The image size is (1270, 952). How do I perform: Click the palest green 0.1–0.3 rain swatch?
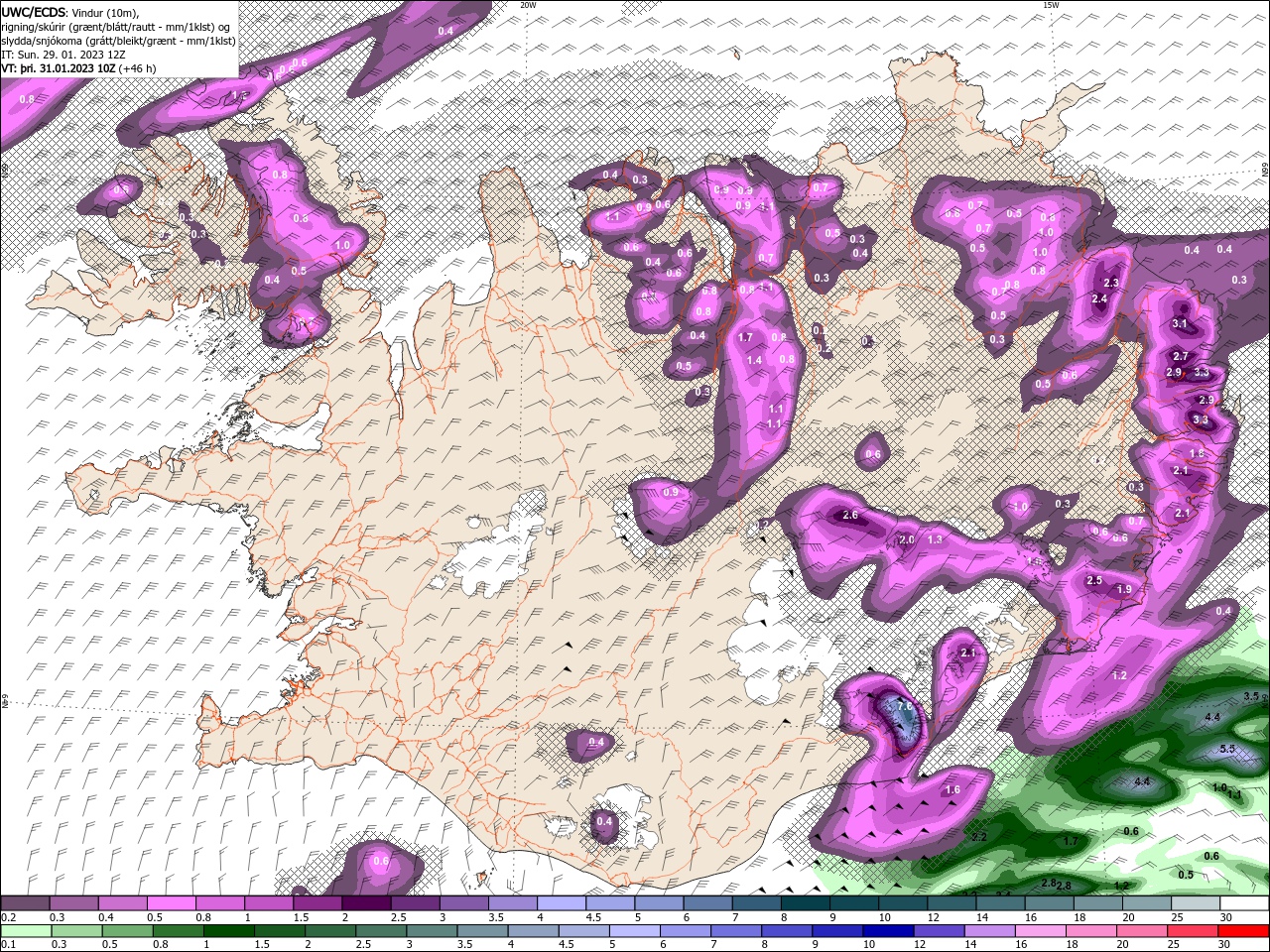(28, 930)
